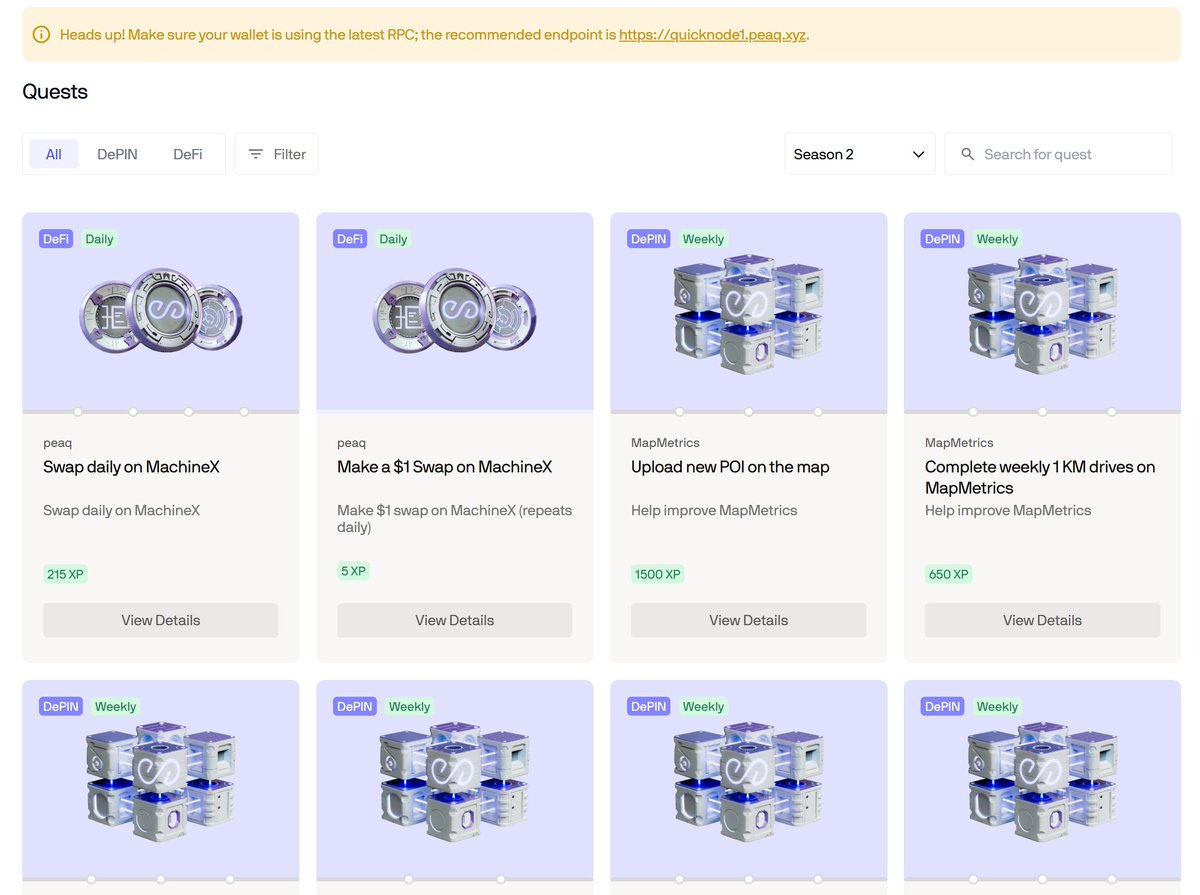Click the magnifier icon in the quest search box
The height and width of the screenshot is (895, 1200).
click(x=967, y=154)
